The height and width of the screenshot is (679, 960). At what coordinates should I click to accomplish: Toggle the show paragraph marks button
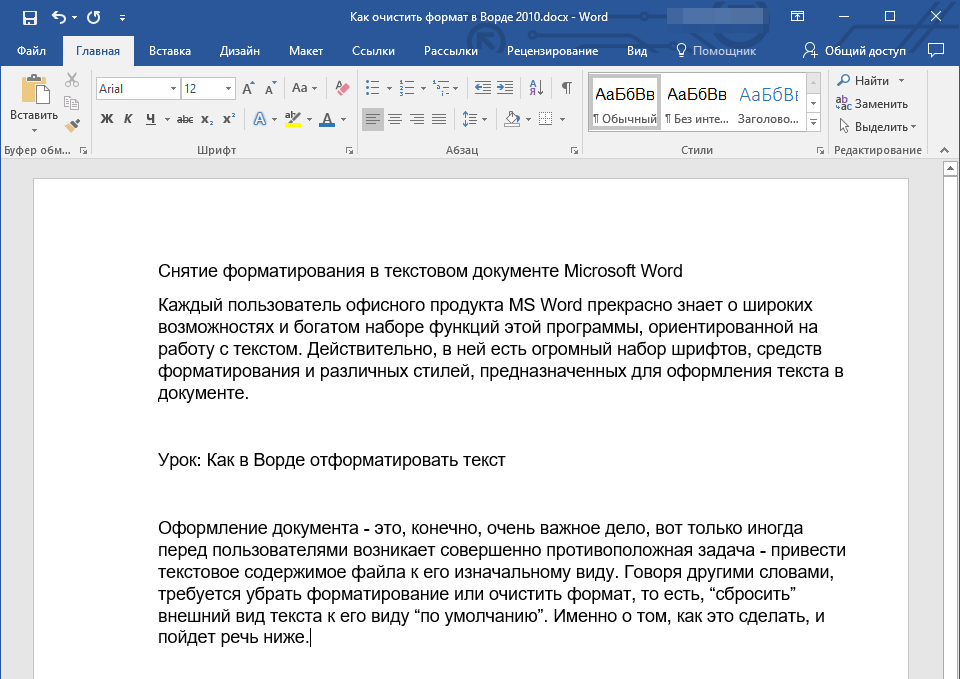pos(567,88)
